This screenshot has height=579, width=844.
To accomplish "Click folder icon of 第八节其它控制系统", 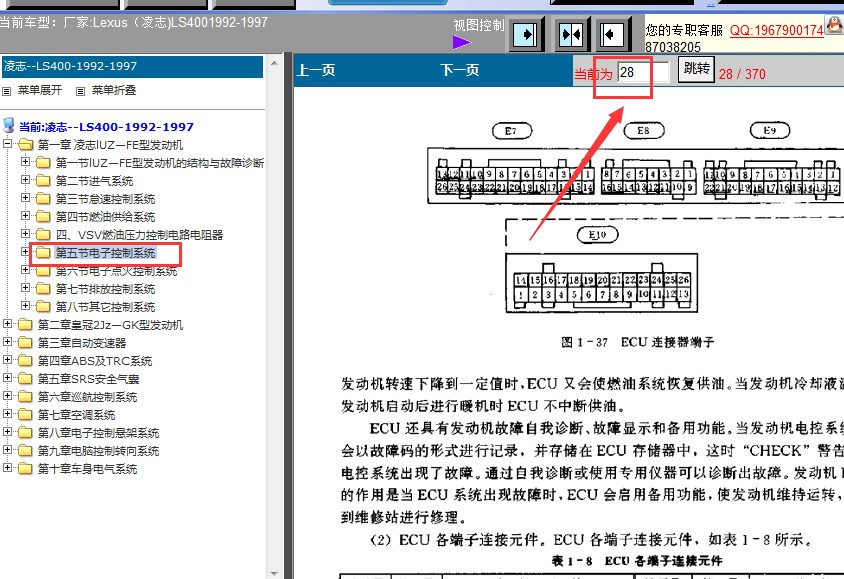I will (x=43, y=307).
